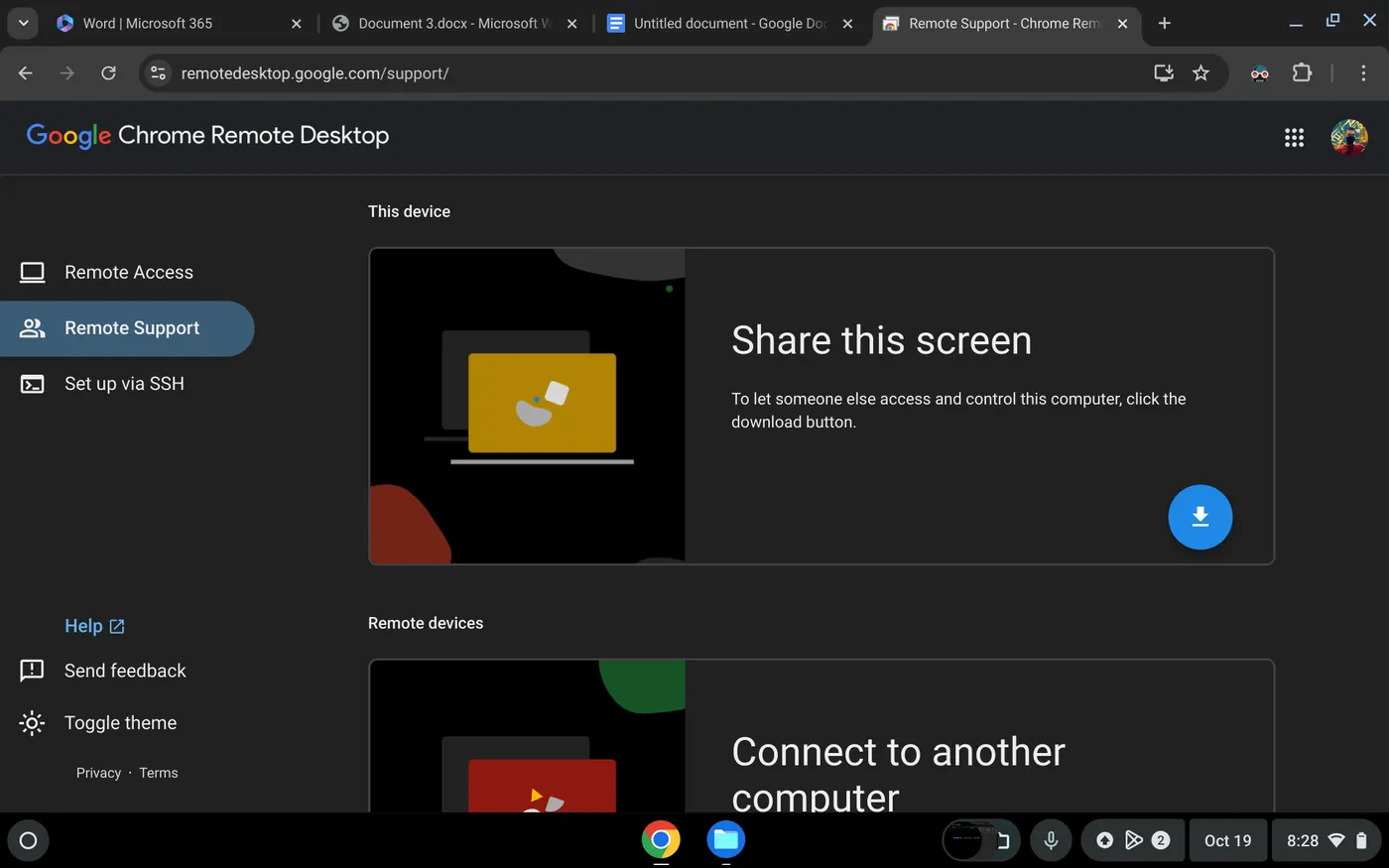Click the sun icon for theme toggle
The height and width of the screenshot is (868, 1389).
pyautogui.click(x=32, y=723)
